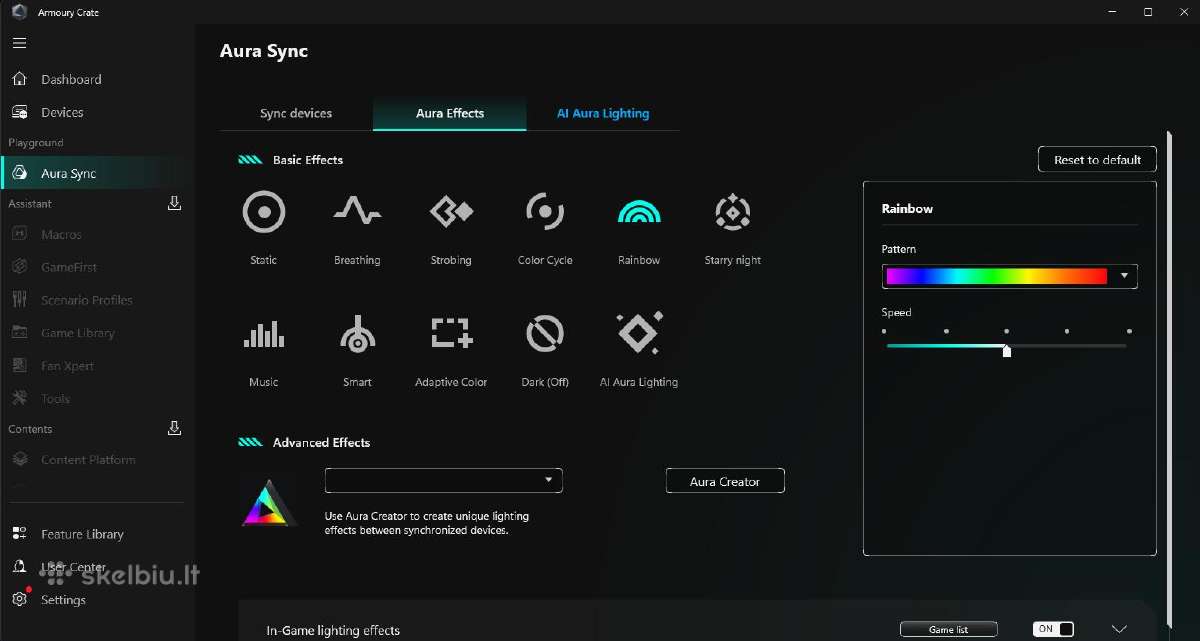Click the Armoury Crate logo in title bar
1200x641 pixels.
(18, 12)
